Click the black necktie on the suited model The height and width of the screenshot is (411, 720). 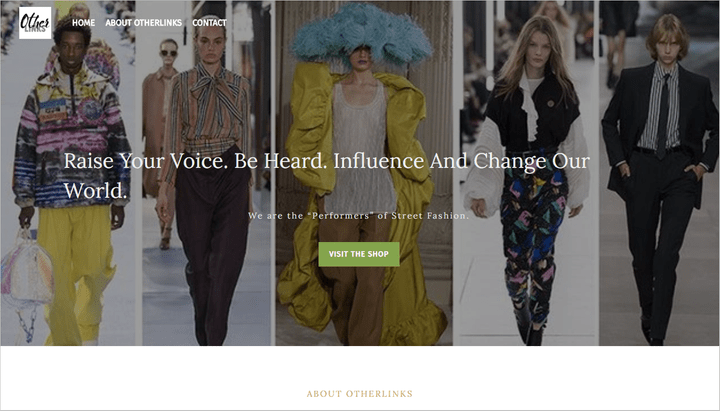coord(663,115)
